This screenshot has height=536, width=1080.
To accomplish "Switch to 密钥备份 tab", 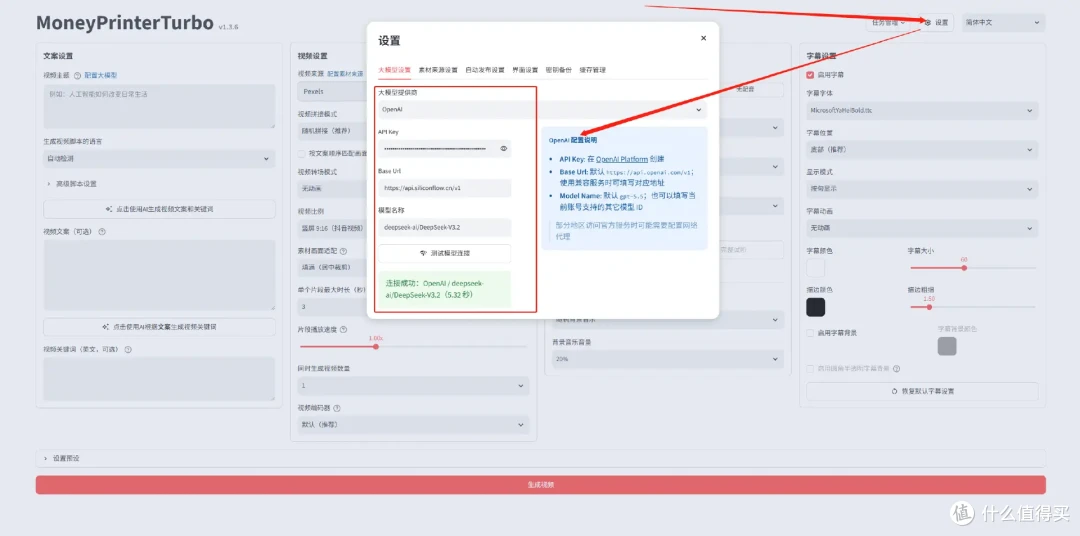I will 559,70.
